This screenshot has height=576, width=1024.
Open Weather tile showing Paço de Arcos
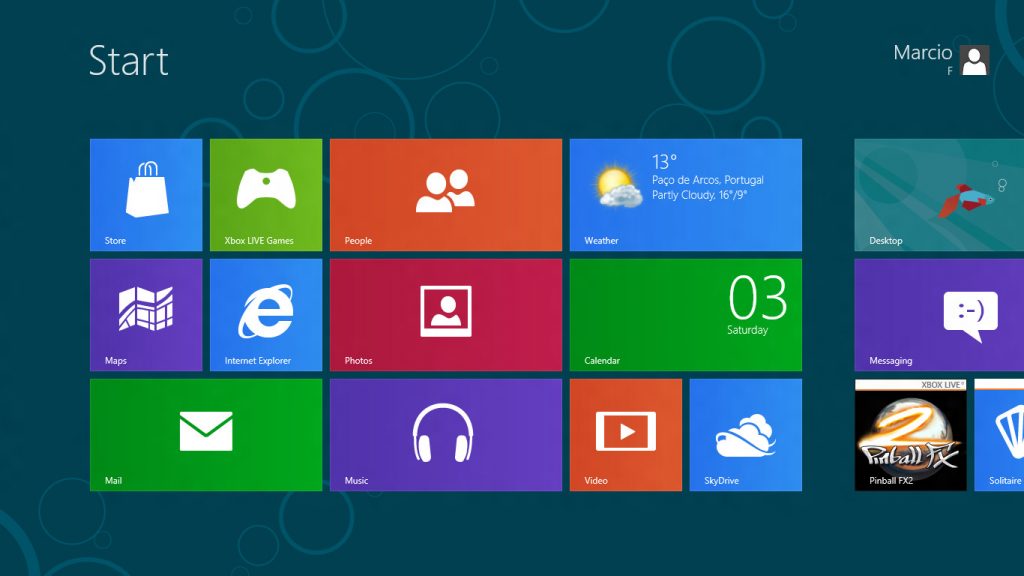coord(686,195)
